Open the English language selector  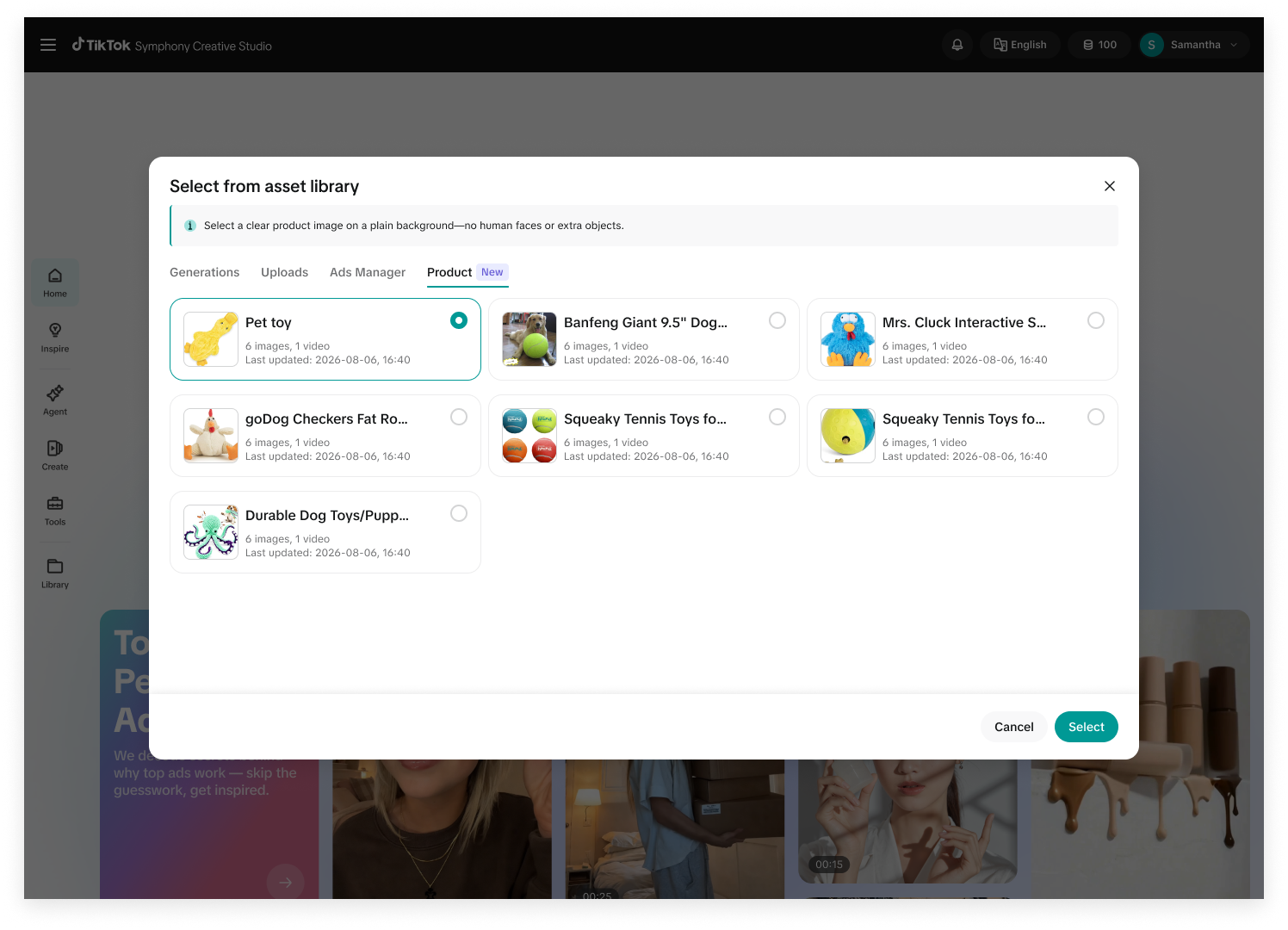(x=1020, y=45)
